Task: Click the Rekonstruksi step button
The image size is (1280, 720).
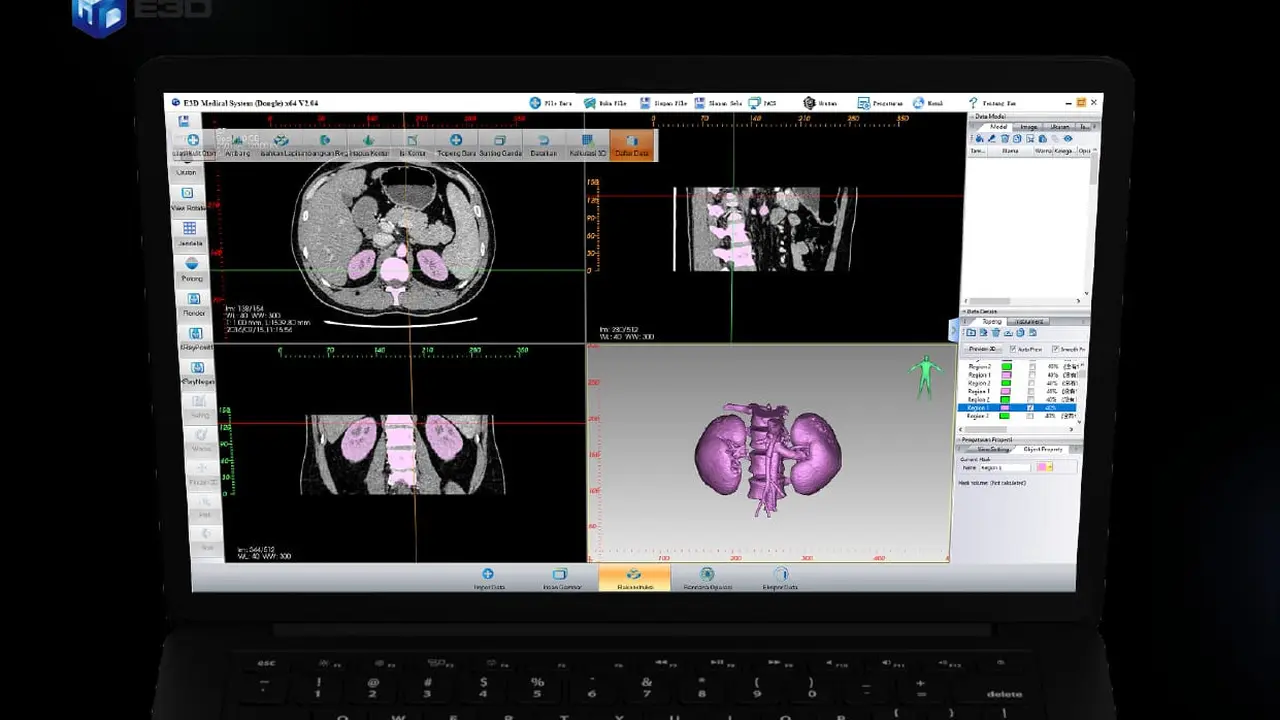Action: [634, 579]
